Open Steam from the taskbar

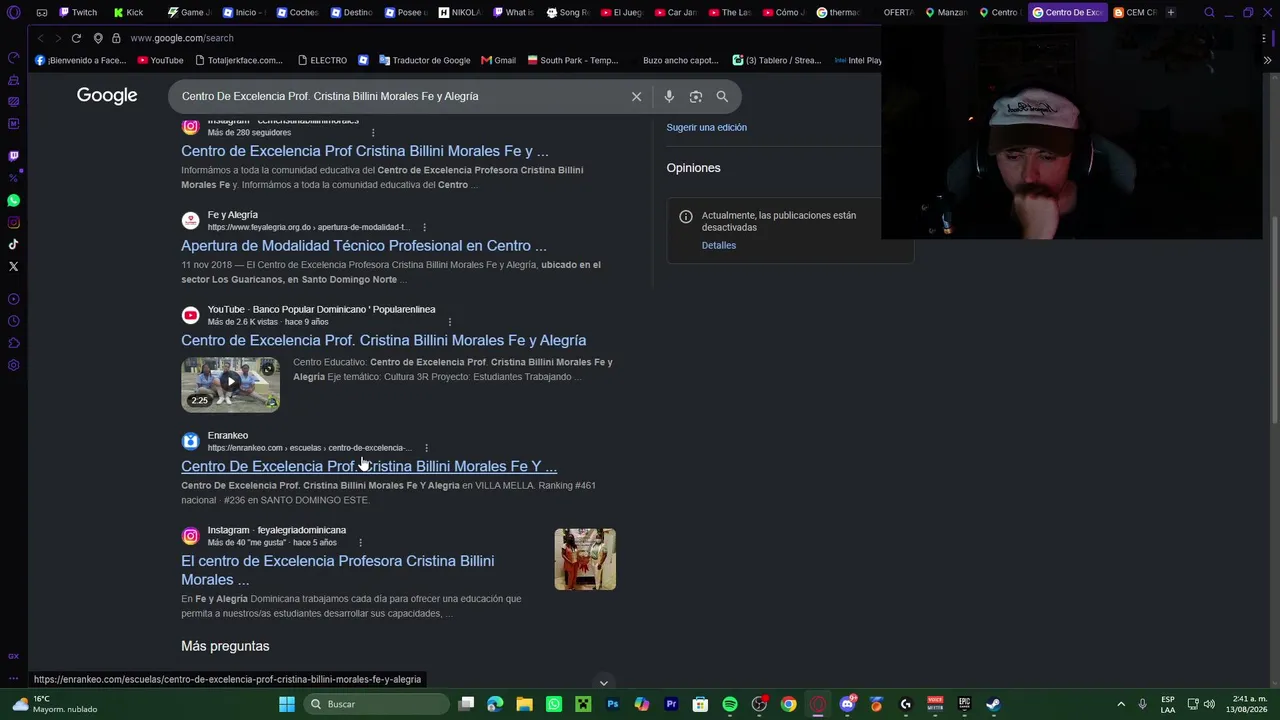(x=993, y=704)
